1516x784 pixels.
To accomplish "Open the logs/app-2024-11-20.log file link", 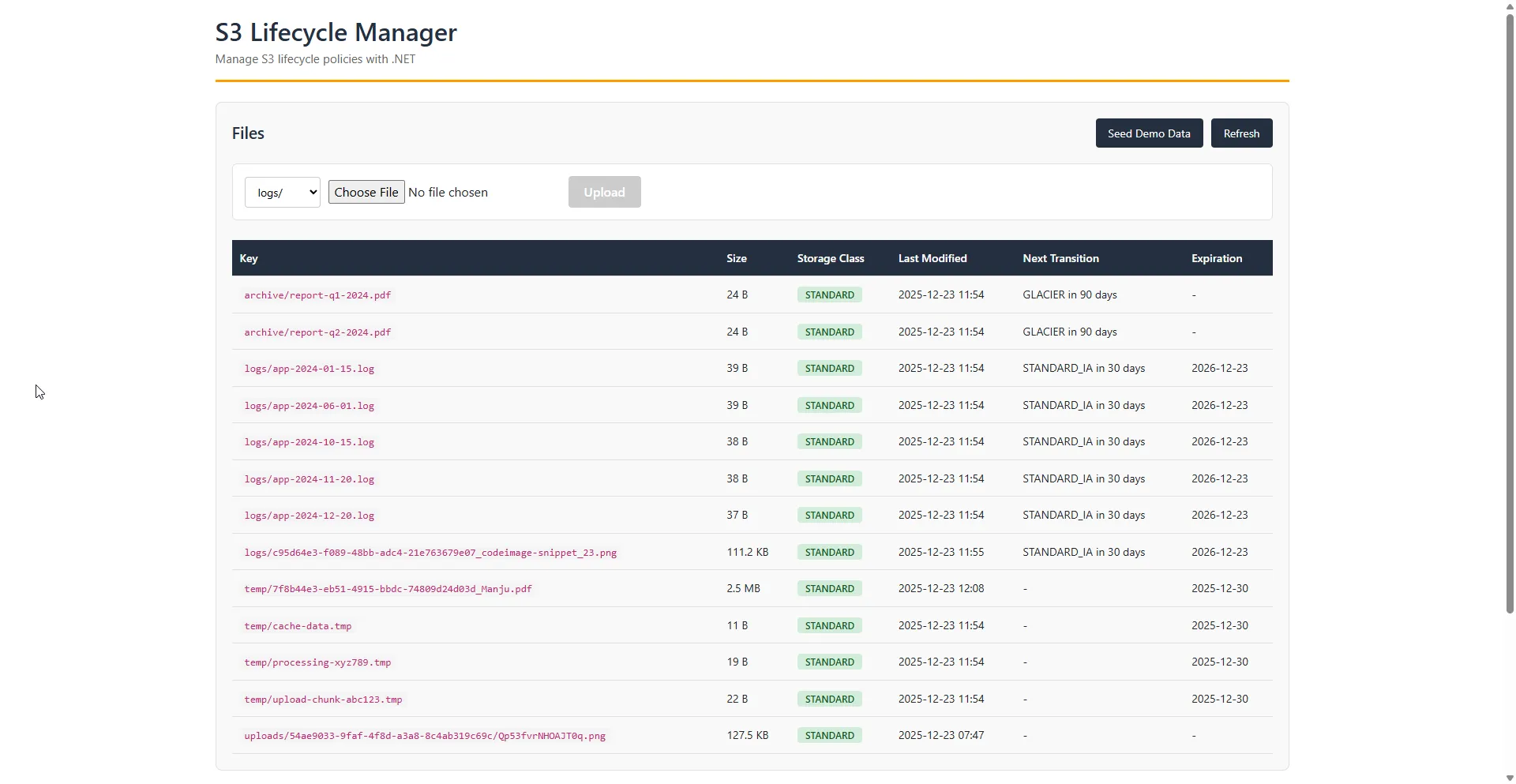I will pos(310,478).
